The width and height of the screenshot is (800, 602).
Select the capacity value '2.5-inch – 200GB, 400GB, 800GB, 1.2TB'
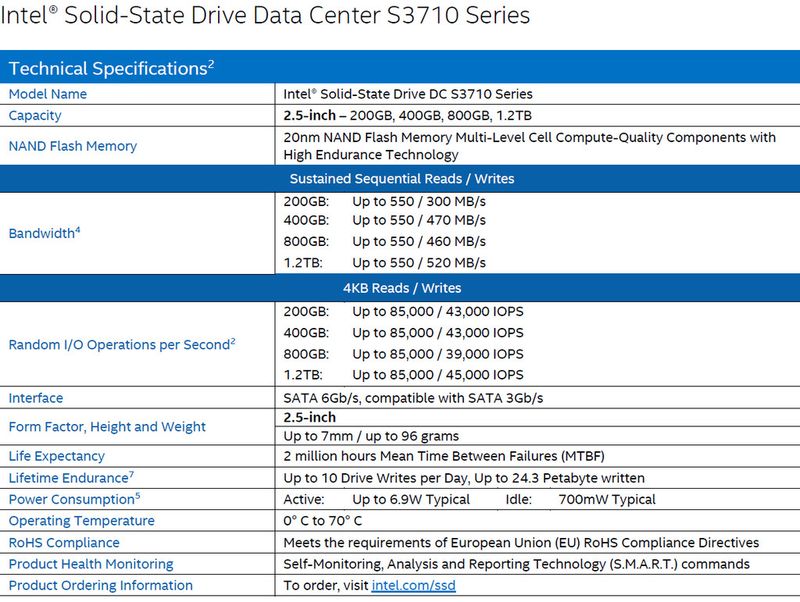click(x=407, y=115)
